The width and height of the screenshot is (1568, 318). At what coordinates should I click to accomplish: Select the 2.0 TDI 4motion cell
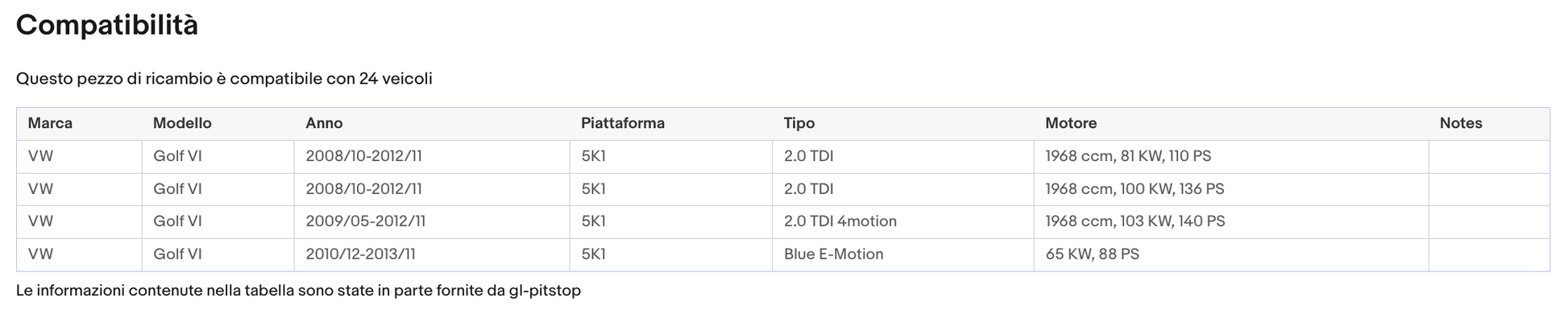(902, 221)
